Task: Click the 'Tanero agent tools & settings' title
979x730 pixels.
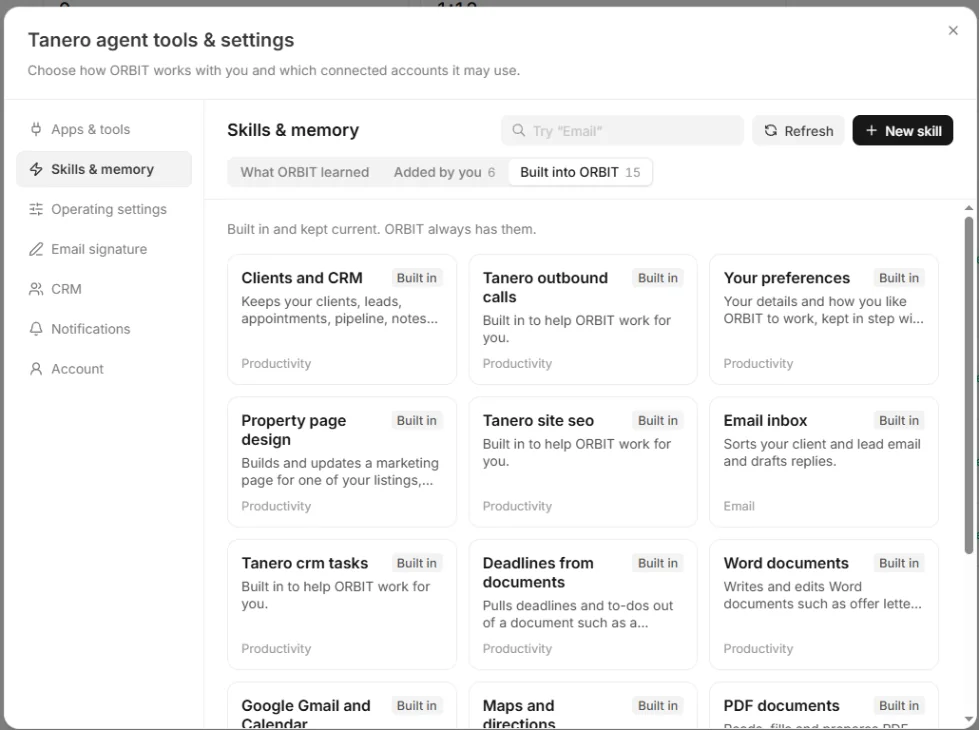Action: pyautogui.click(x=160, y=40)
